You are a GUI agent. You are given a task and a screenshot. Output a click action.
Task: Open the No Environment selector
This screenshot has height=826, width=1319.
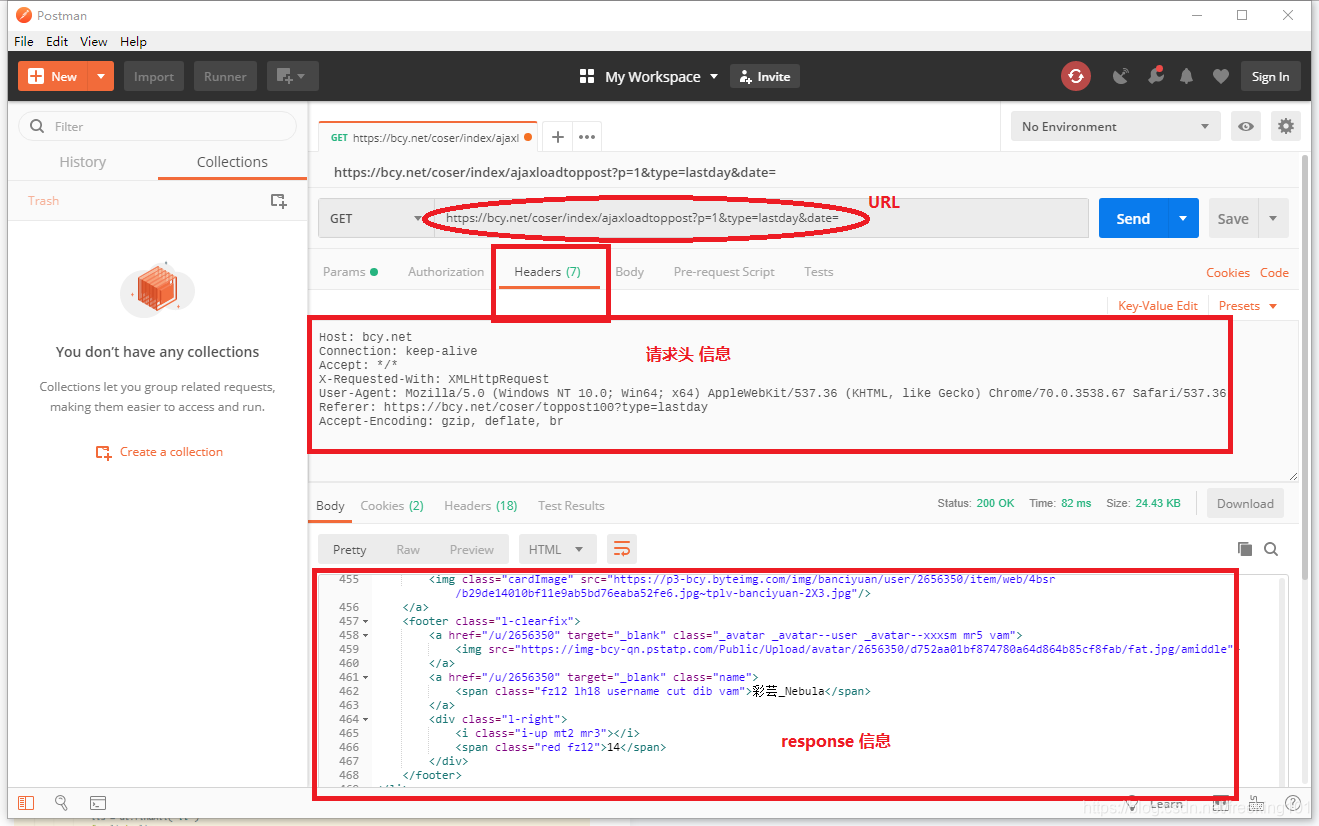pyautogui.click(x=1115, y=127)
